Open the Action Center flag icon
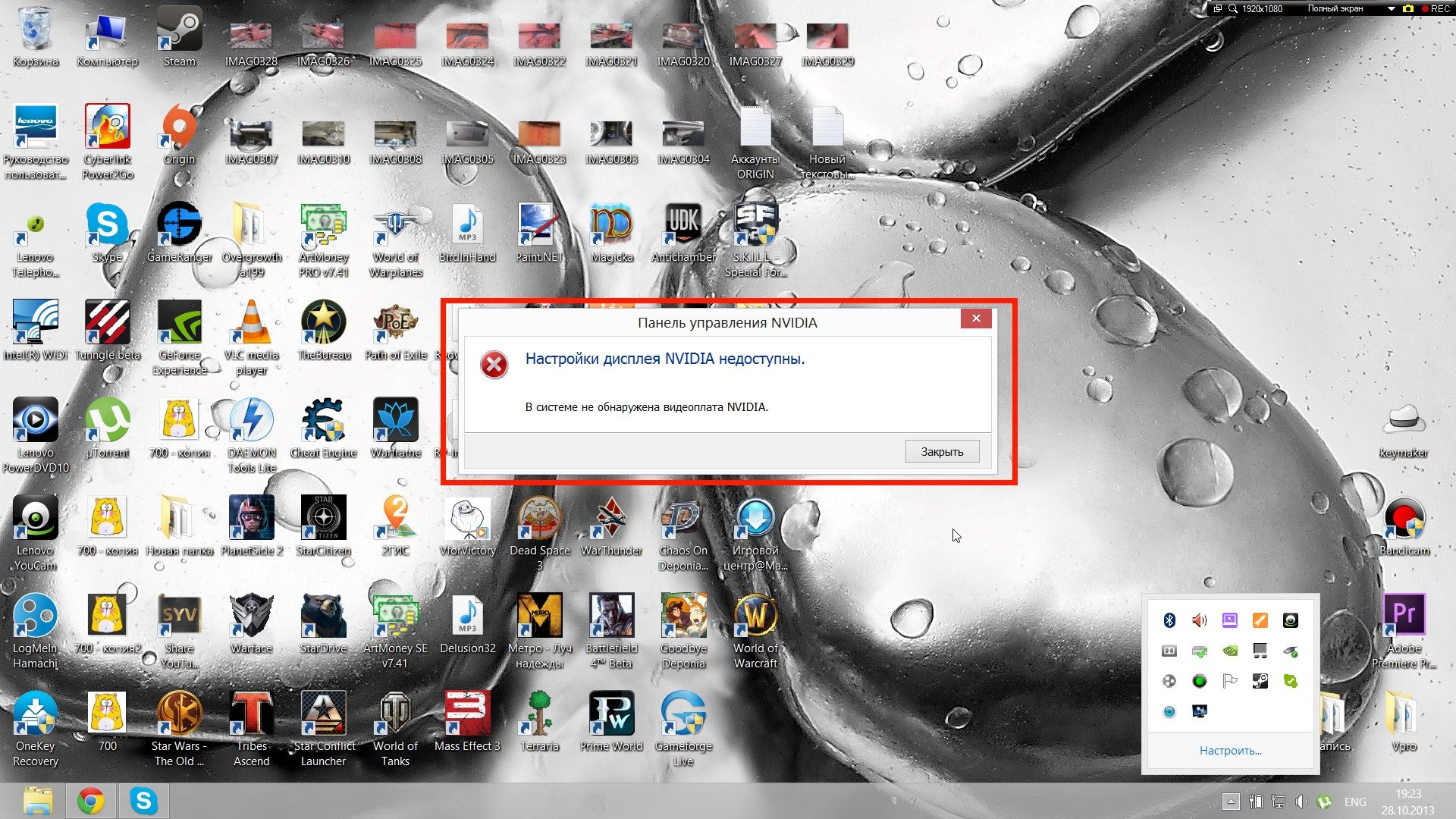 point(1230,681)
